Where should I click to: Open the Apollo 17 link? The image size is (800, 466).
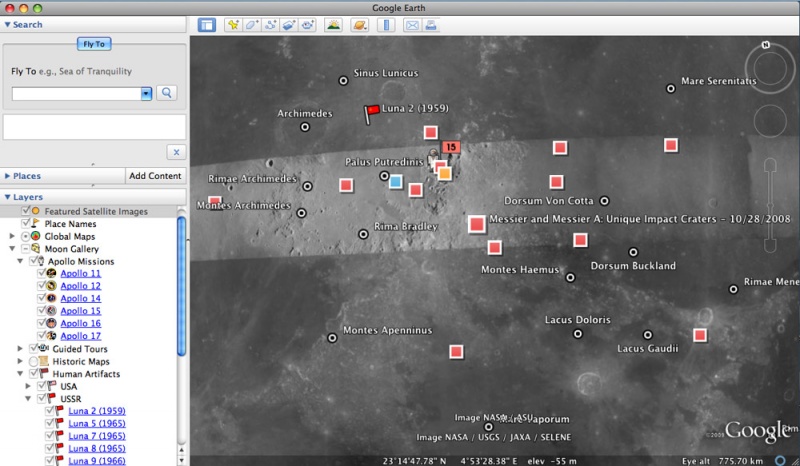(81, 336)
